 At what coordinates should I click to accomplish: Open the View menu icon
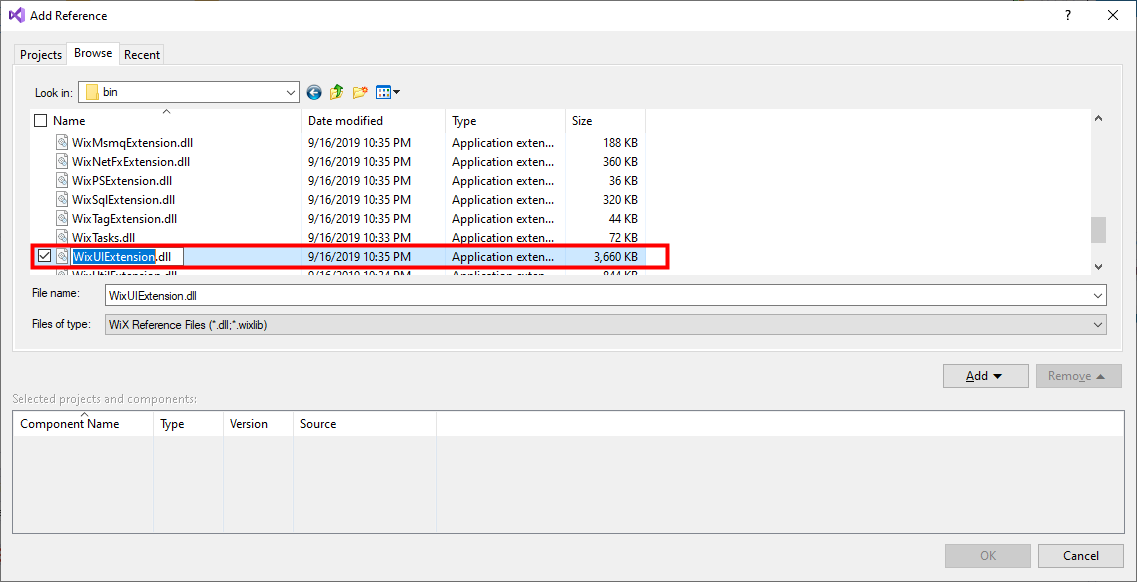point(388,93)
